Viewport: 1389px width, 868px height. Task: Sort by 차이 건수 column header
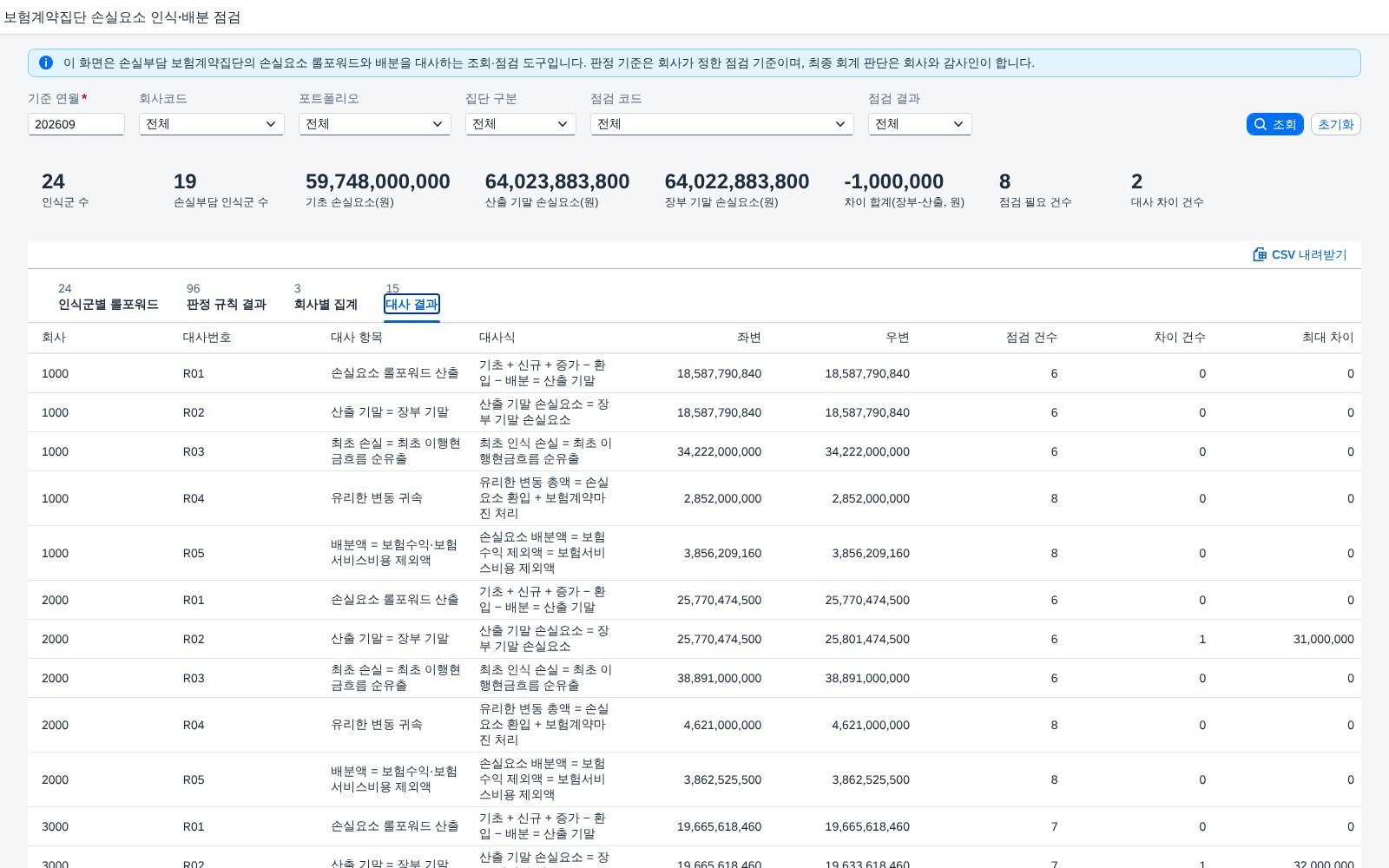(x=1180, y=337)
